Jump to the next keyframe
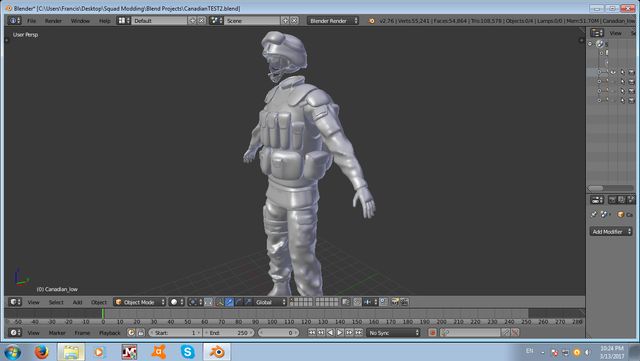Image resolution: width=640 pixels, height=361 pixels. click(x=349, y=332)
